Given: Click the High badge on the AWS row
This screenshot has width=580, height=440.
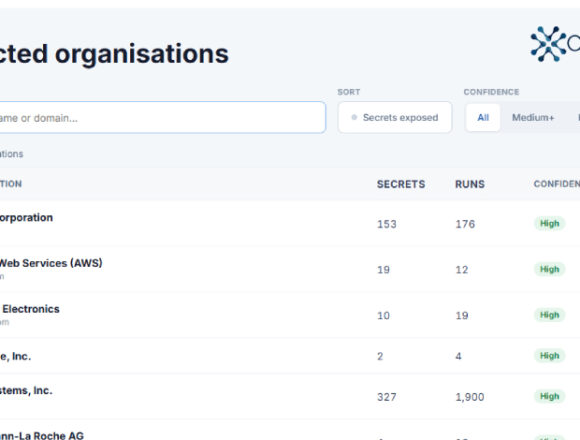Looking at the screenshot, I should (x=549, y=269).
